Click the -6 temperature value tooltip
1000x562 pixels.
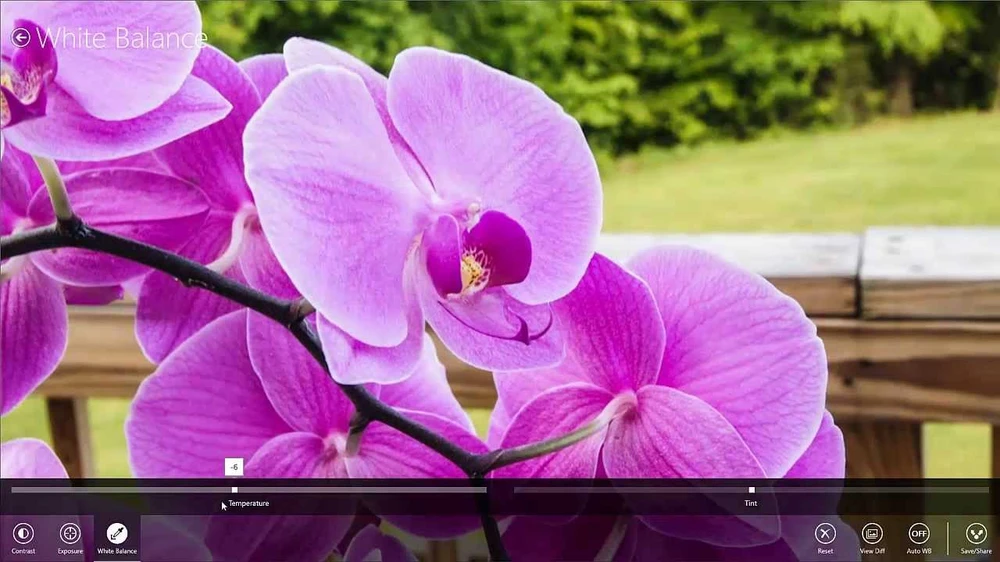coord(234,467)
